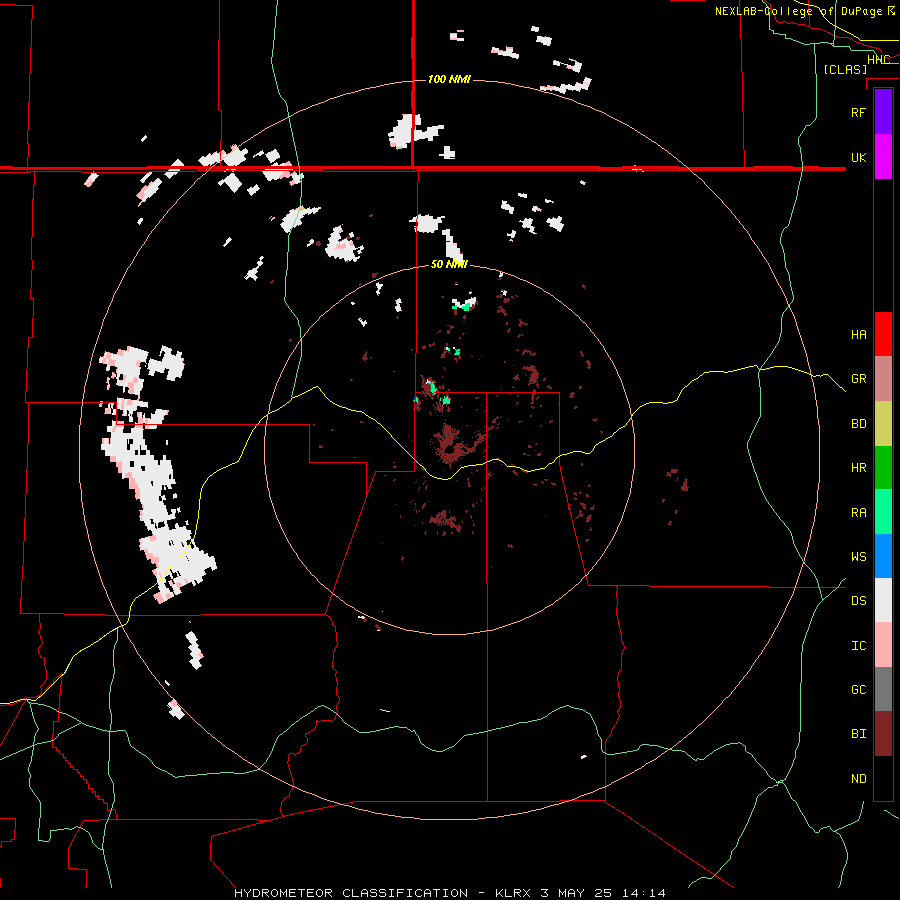This screenshot has width=900, height=900.
Task: Click the "50 NMI" range ring label
Action: coord(449,265)
